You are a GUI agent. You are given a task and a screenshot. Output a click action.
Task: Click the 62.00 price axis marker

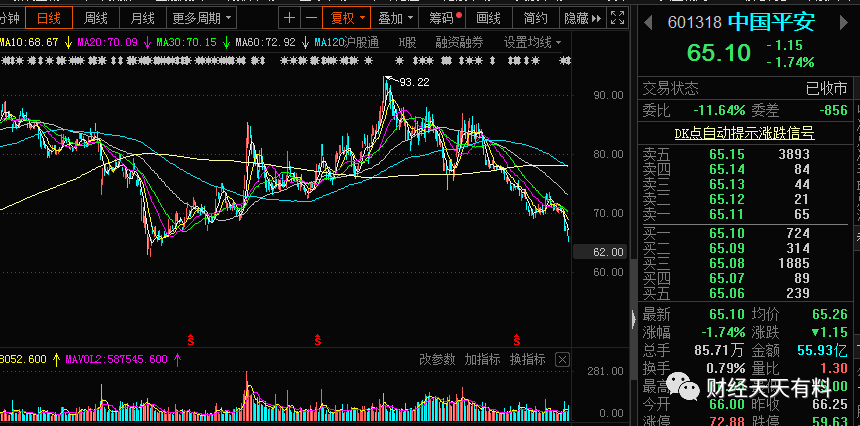[599, 252]
